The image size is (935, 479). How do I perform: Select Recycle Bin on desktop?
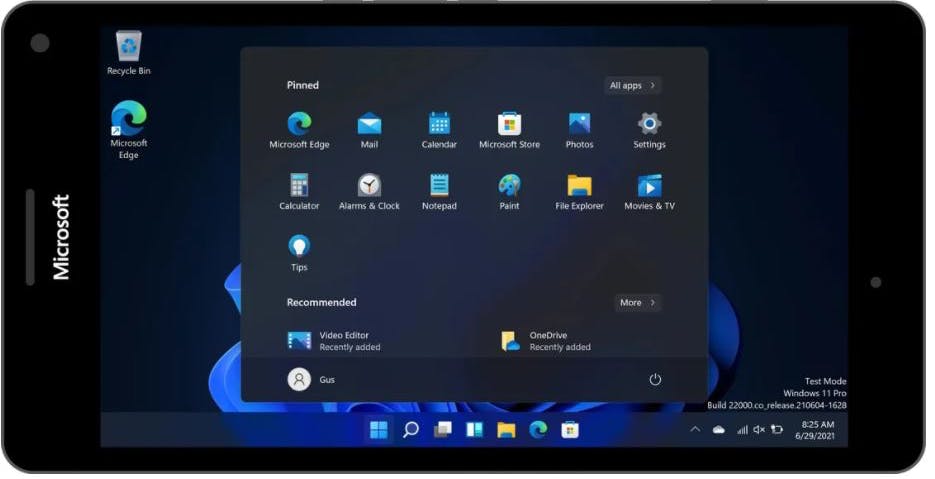128,53
